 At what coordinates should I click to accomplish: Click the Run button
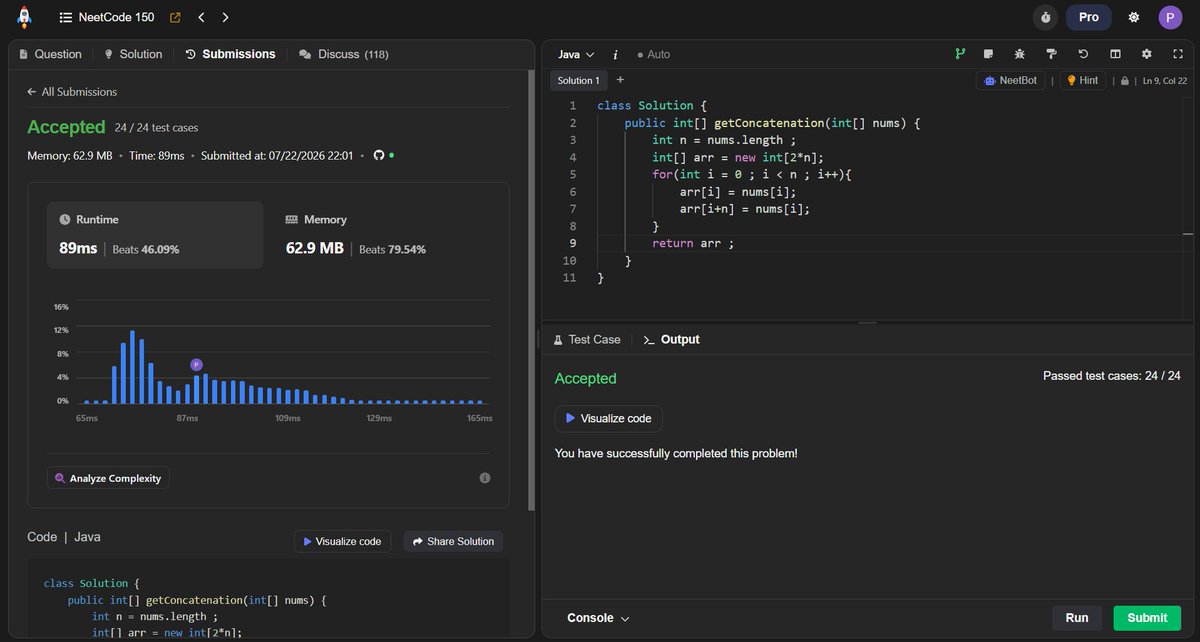point(1077,618)
